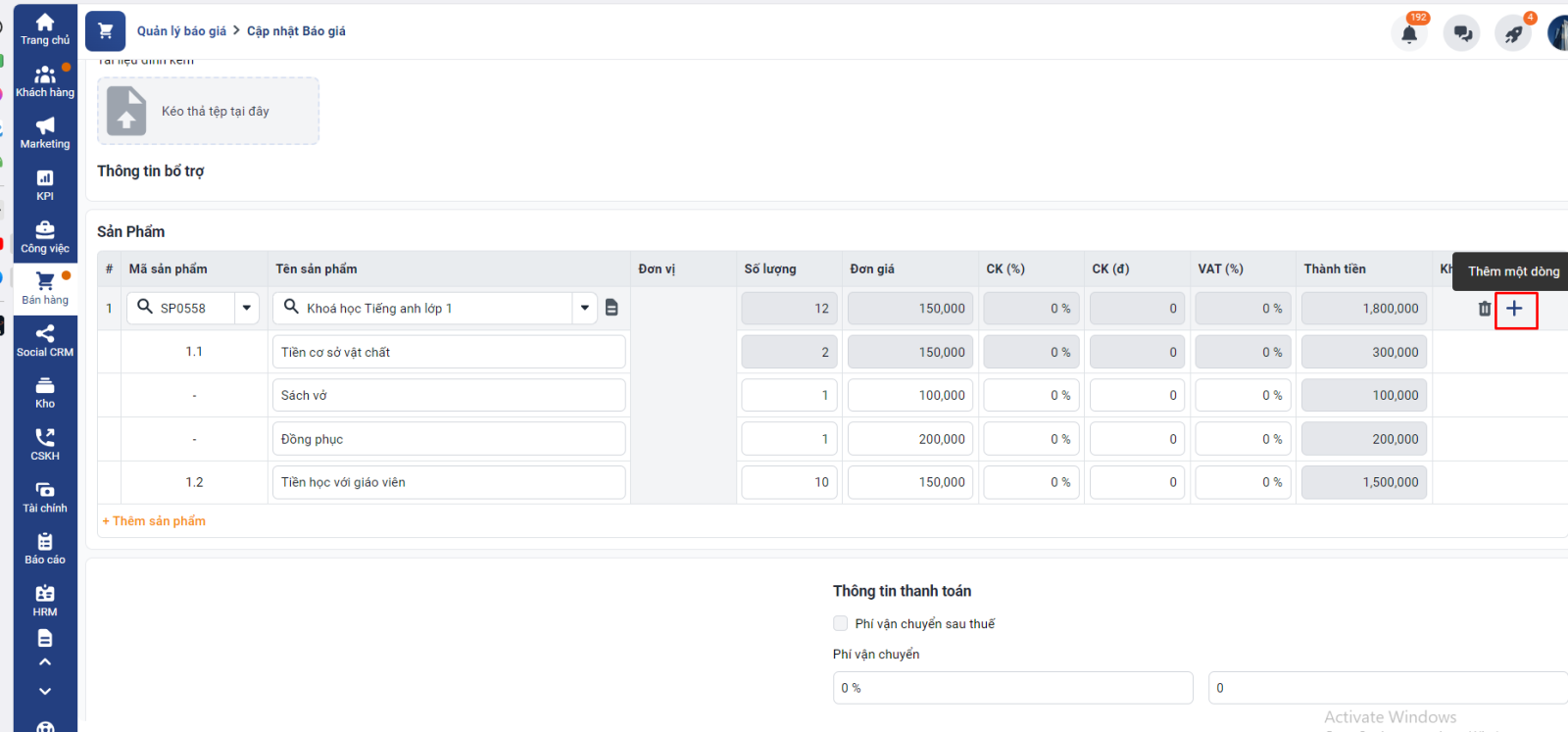Click the document icon beside product name
The height and width of the screenshot is (732, 1568).
point(612,308)
